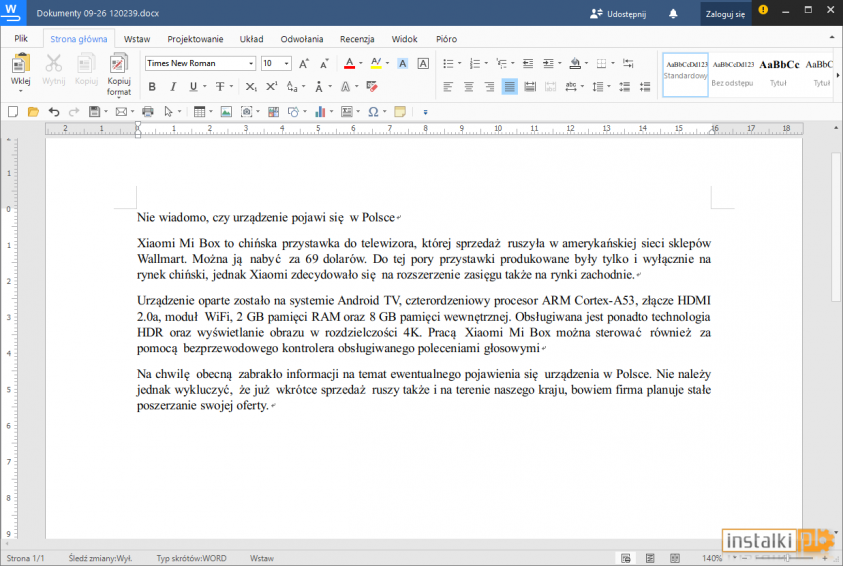Image resolution: width=843 pixels, height=566 pixels.
Task: Toggle underline formatting
Action: 193,87
